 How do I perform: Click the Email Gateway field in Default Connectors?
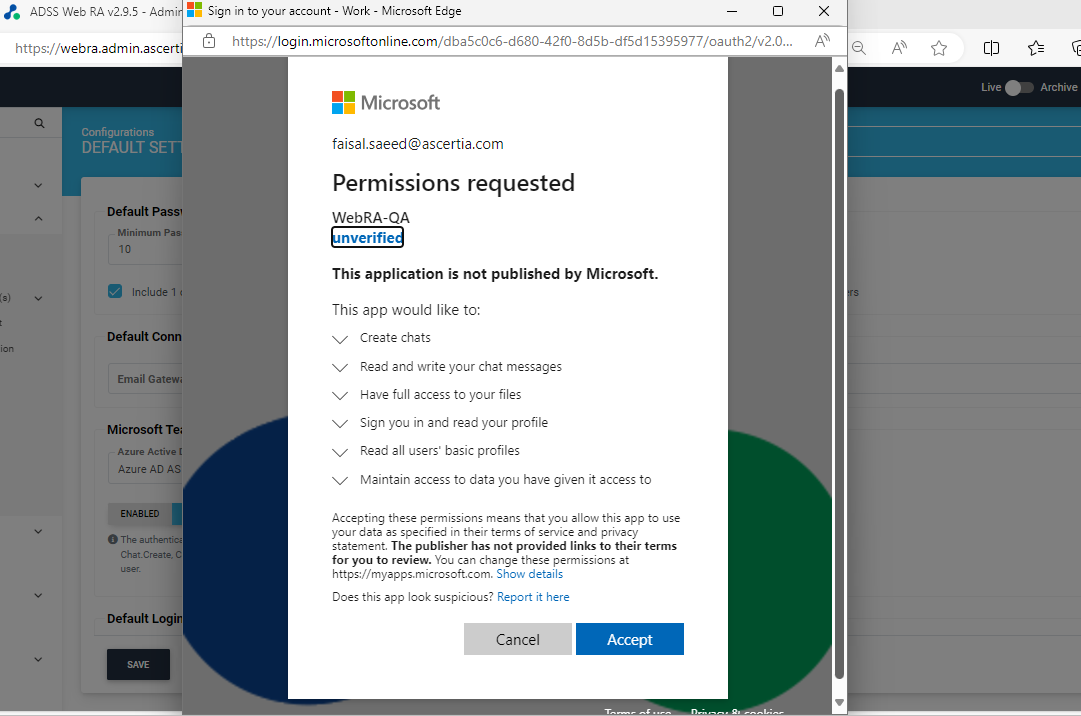[145, 379]
